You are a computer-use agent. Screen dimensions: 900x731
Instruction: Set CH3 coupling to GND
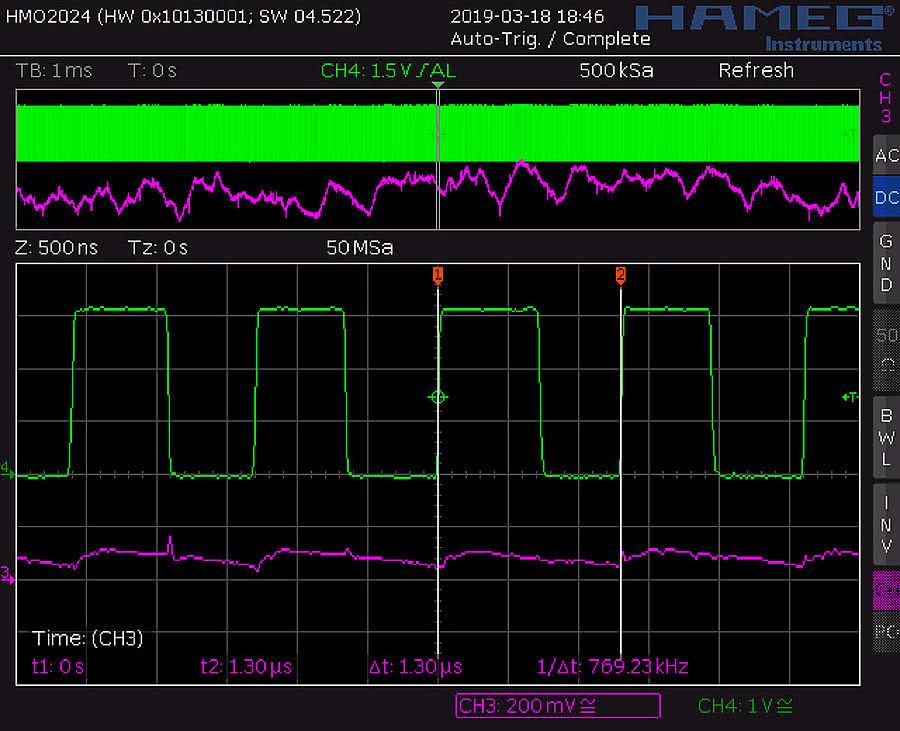click(x=885, y=263)
